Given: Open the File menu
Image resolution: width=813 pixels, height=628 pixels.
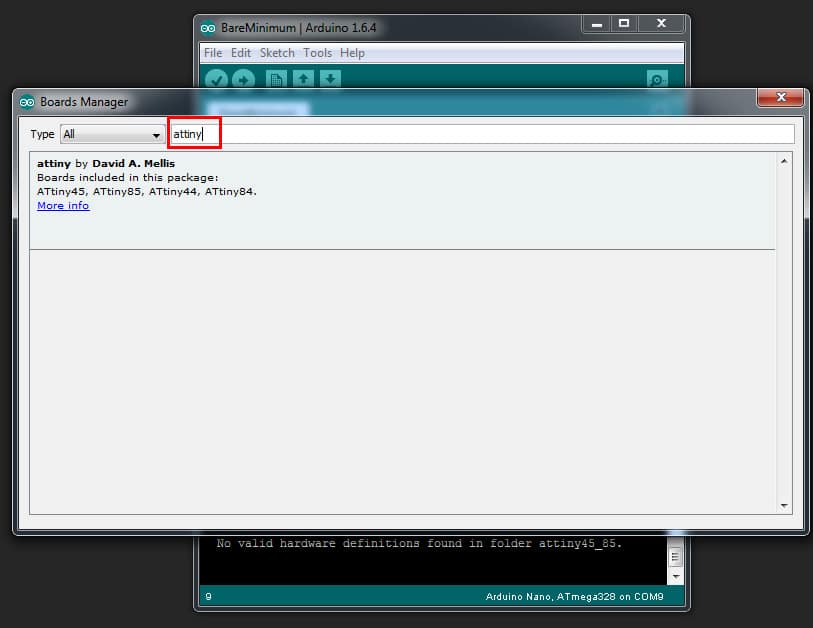Looking at the screenshot, I should click(212, 53).
